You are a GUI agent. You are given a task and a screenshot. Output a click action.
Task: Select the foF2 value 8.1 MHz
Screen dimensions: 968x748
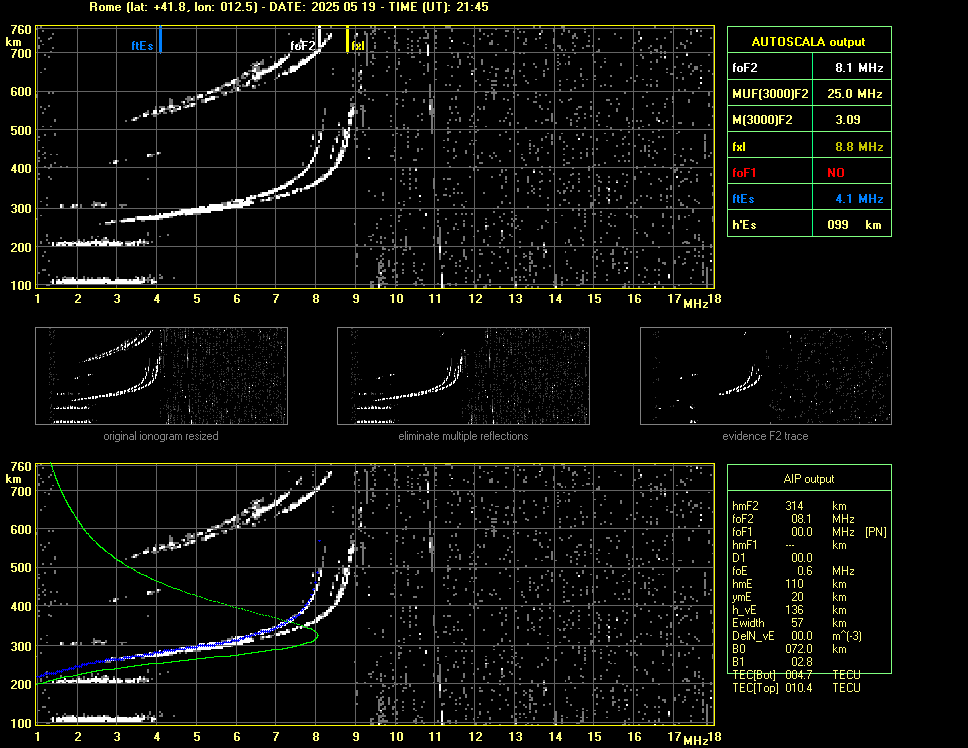[859, 68]
